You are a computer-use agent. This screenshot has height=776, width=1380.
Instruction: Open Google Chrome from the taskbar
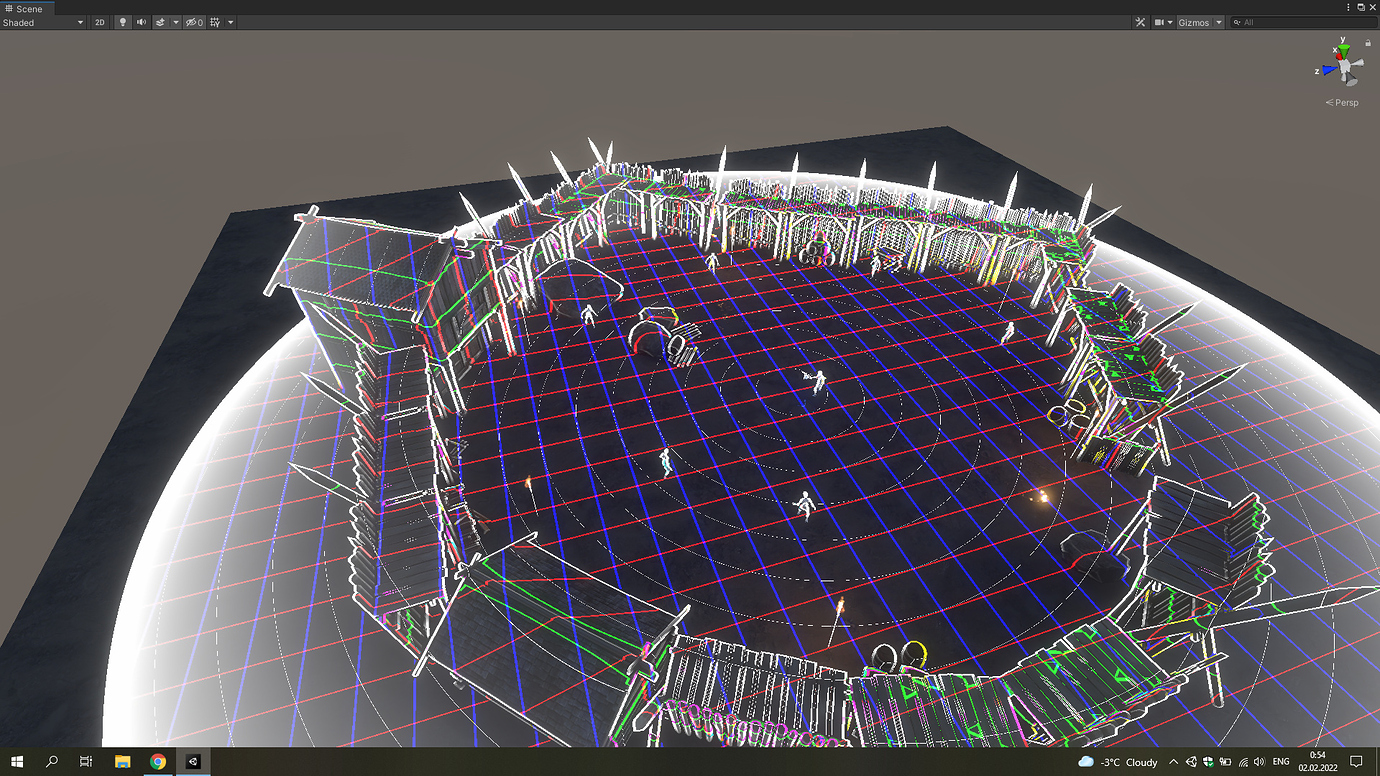[158, 762]
